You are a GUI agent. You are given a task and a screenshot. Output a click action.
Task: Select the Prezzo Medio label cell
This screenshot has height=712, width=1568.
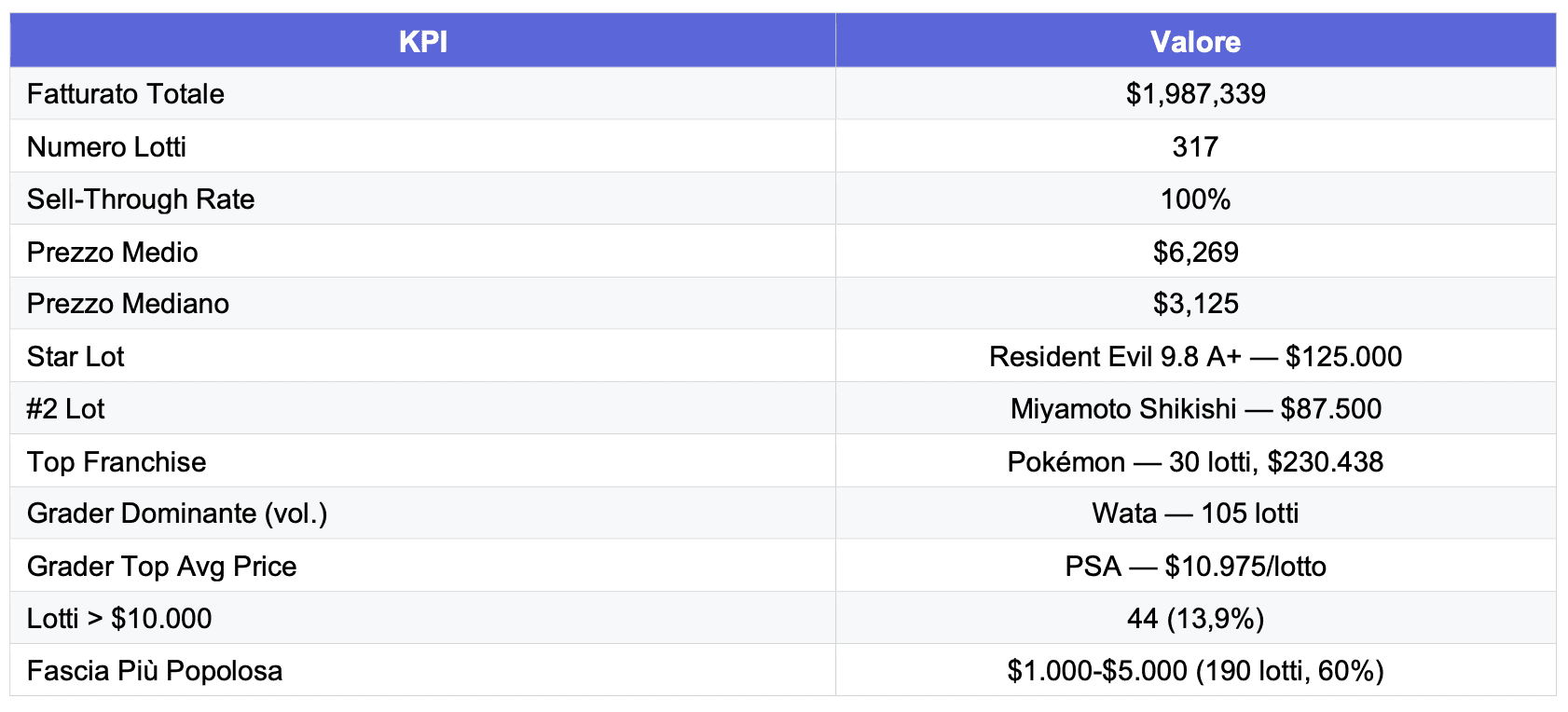pyautogui.click(x=113, y=253)
